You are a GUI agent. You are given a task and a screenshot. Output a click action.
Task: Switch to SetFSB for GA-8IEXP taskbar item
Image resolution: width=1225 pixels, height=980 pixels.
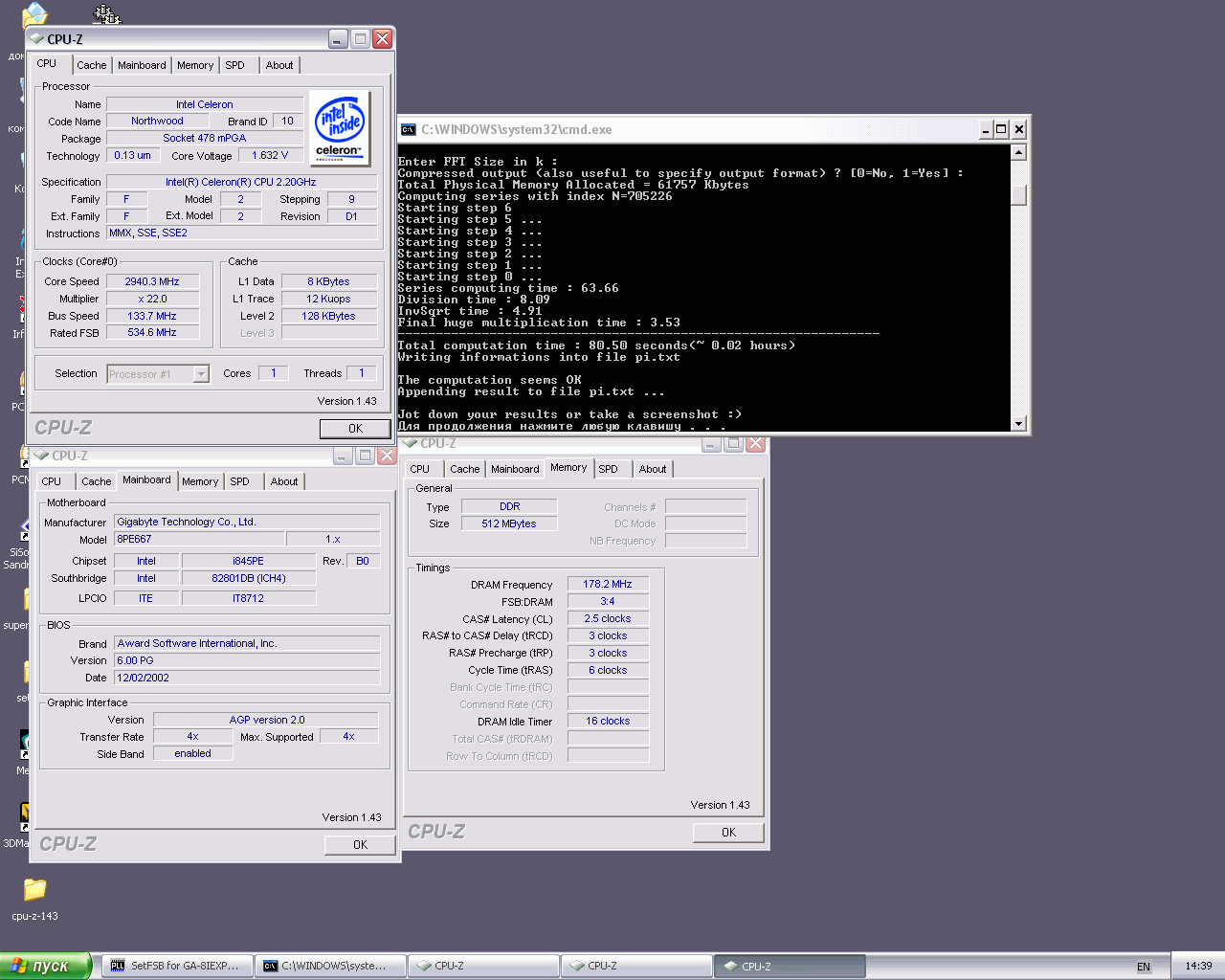[x=177, y=966]
